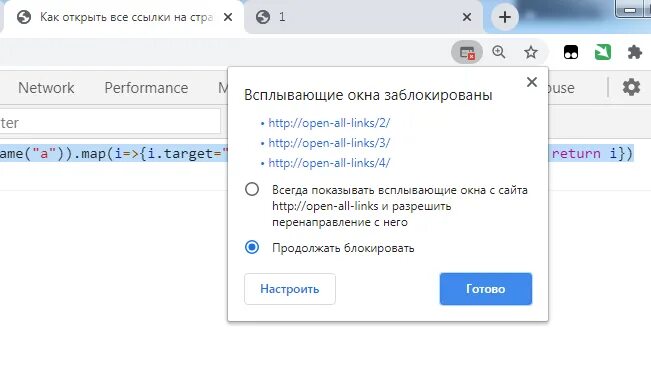This screenshot has width=651, height=371.
Task: Open blocked link http://open-all-links/2/
Action: click(x=329, y=123)
